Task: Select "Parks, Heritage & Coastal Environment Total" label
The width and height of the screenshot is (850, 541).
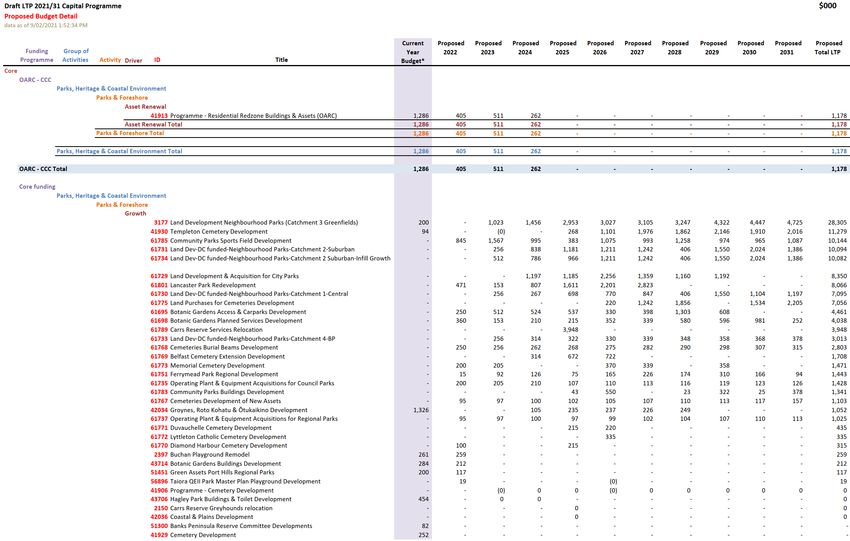Action: 119,151
